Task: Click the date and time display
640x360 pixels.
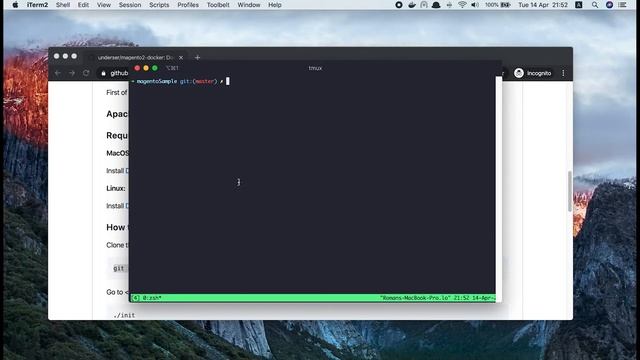Action: [543, 5]
